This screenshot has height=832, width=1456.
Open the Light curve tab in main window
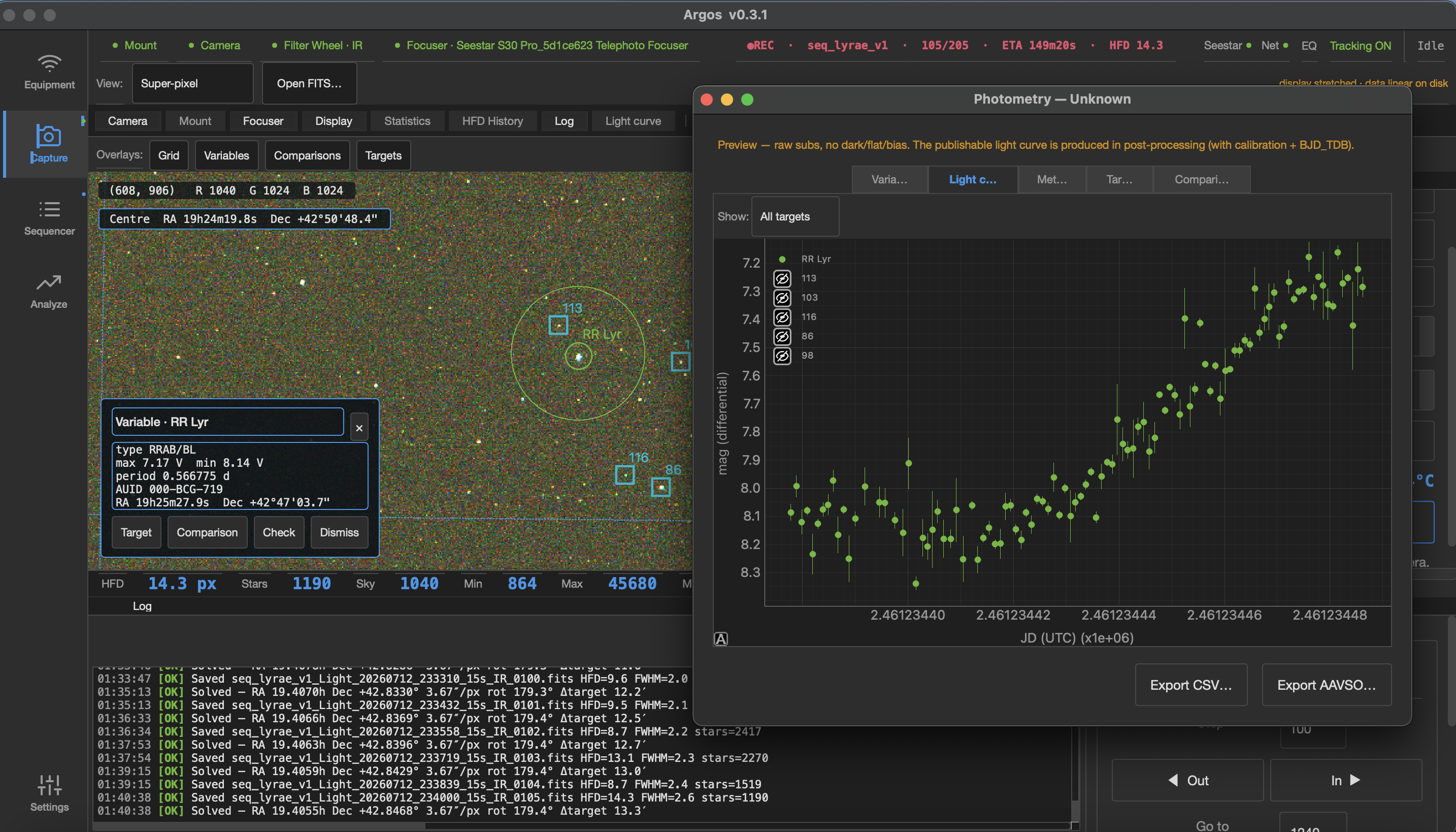point(633,121)
